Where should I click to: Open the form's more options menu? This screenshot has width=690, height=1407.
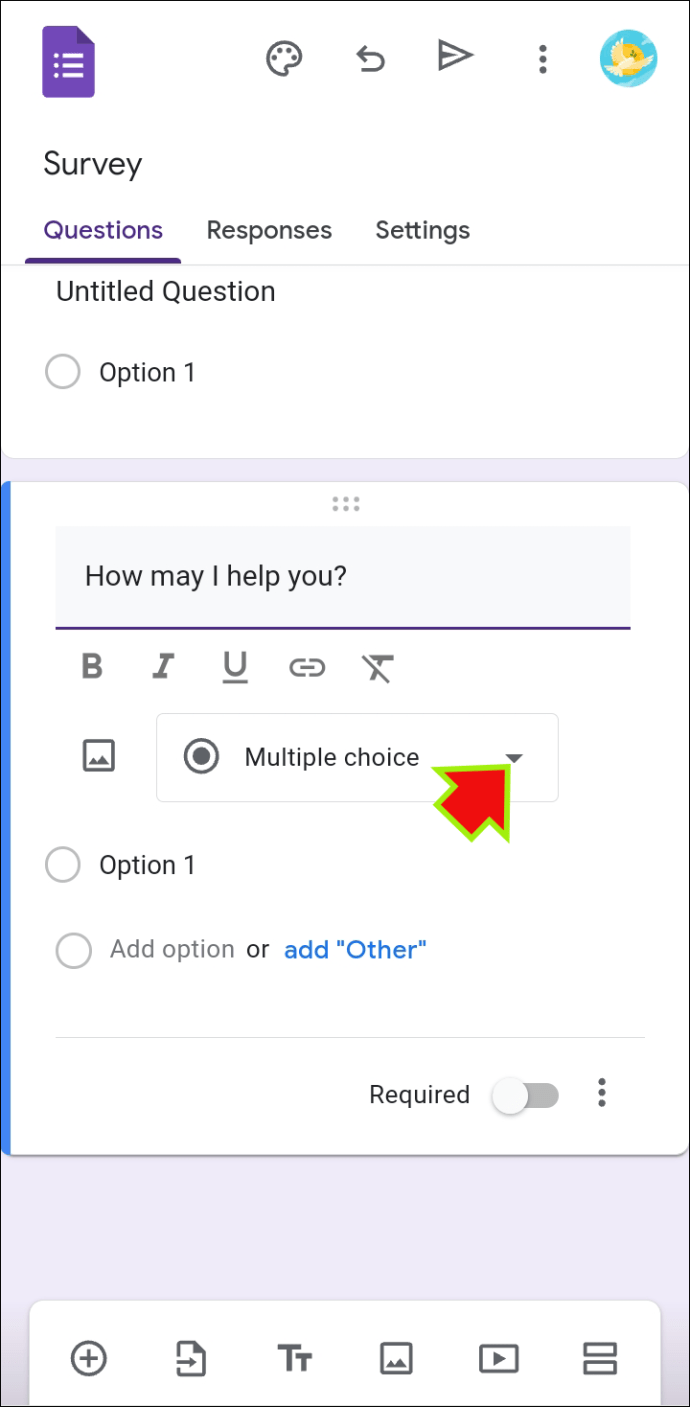click(x=542, y=59)
